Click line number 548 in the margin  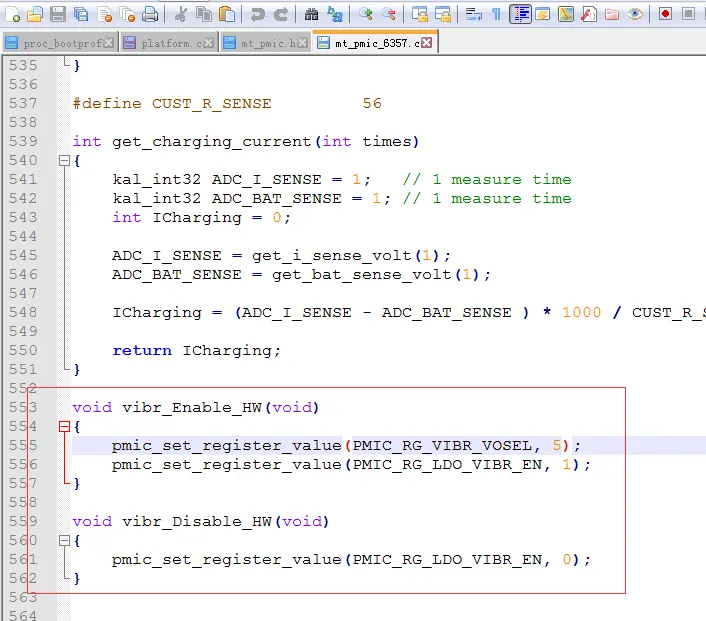coord(23,313)
